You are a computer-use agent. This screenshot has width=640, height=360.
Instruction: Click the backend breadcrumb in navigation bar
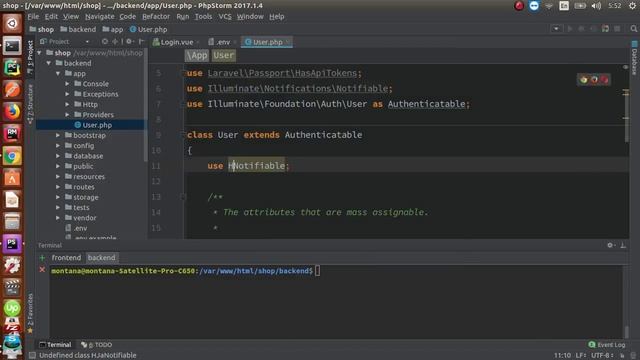78,29
